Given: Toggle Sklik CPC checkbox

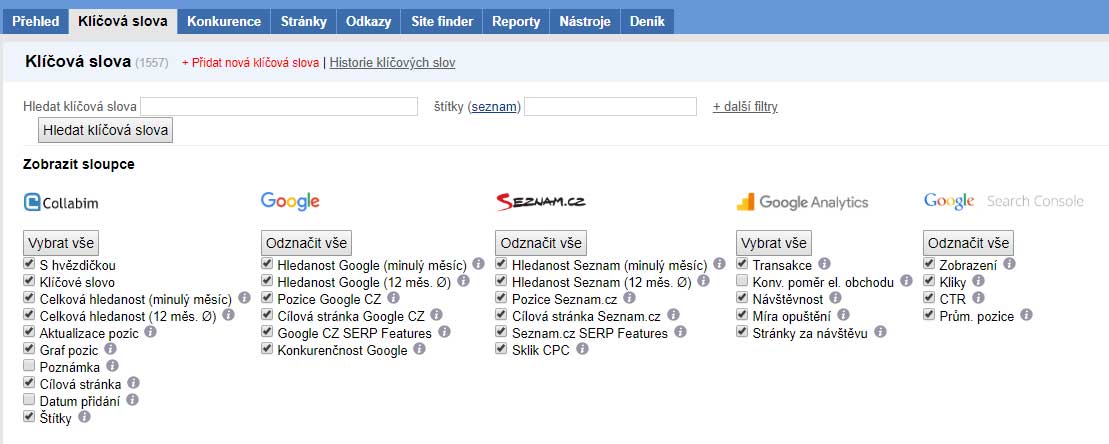Looking at the screenshot, I should 501,349.
